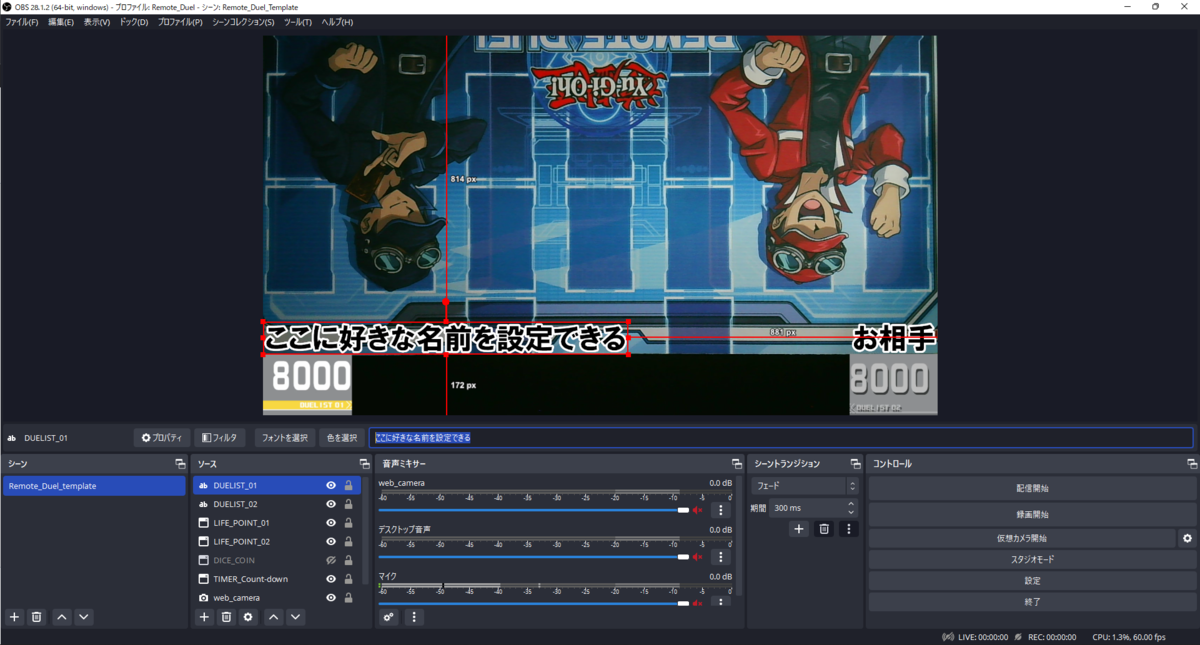This screenshot has height=645, width=1200.
Task: Open プロパティ button in source toolbar
Action: coord(162,438)
